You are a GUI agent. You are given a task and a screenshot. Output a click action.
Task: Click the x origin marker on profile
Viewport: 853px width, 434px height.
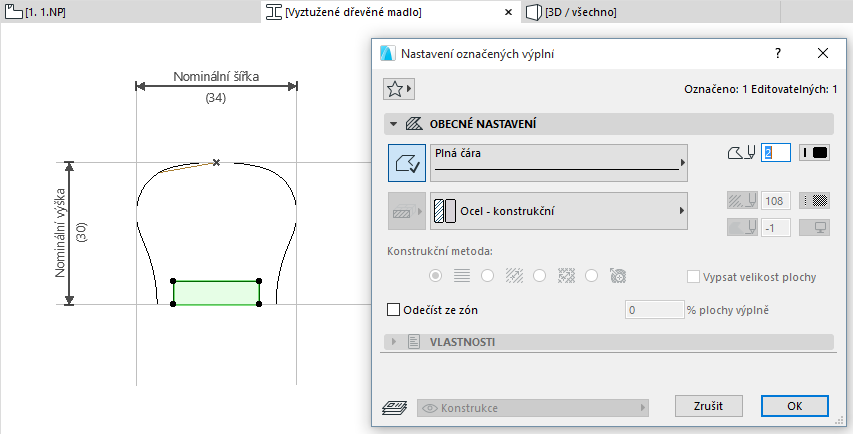coord(217,162)
